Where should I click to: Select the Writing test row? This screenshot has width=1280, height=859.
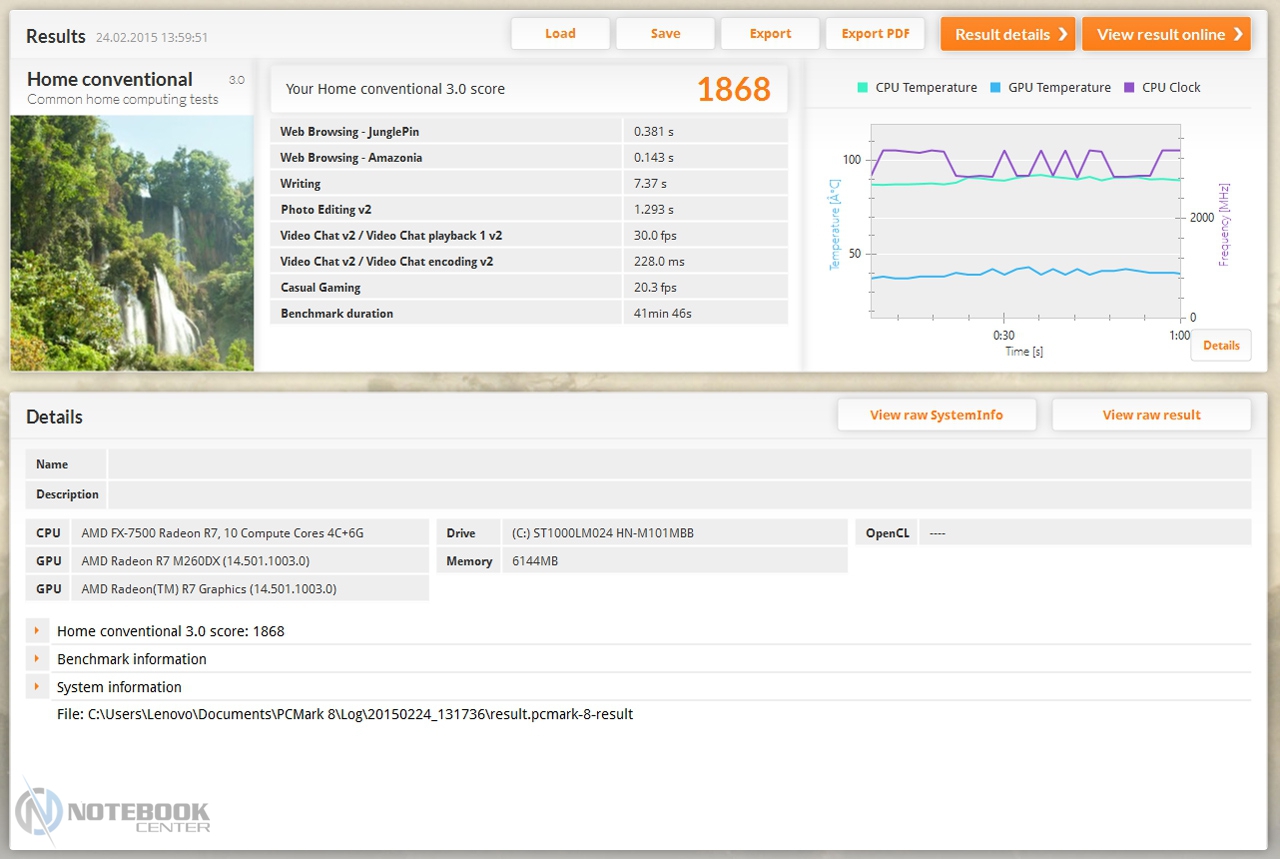[x=529, y=183]
